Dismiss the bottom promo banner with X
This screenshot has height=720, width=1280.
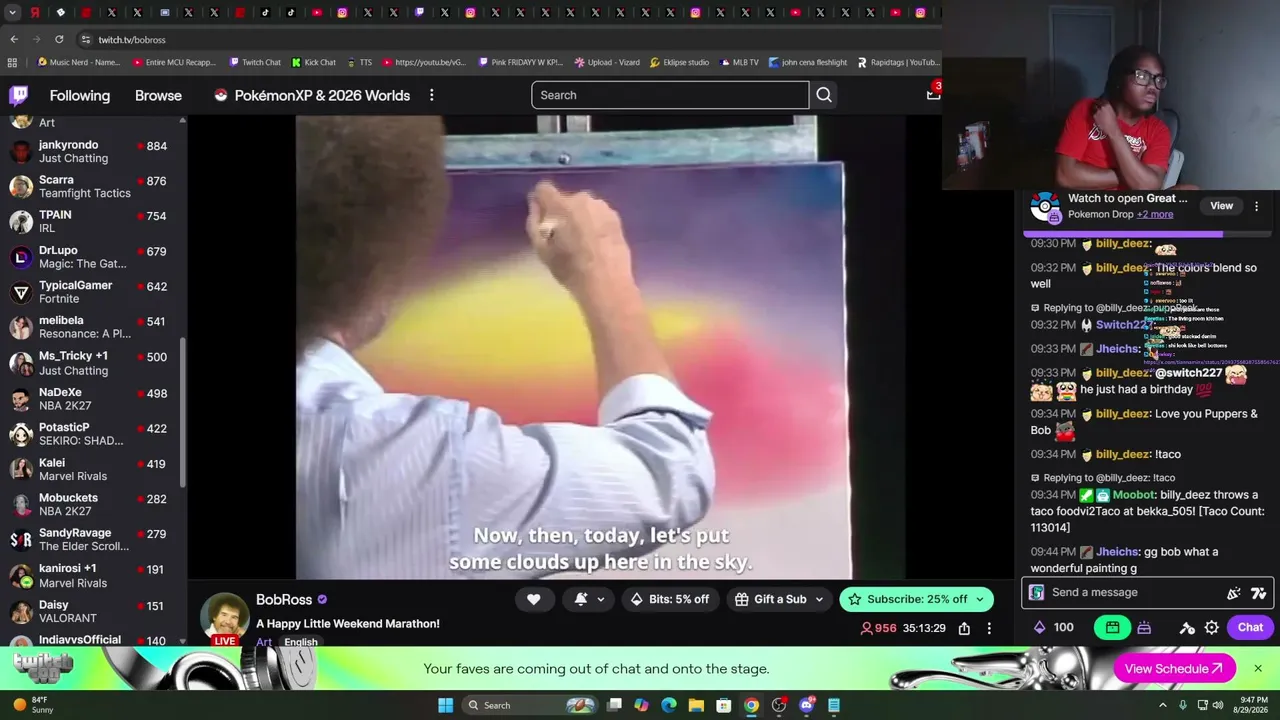tap(1258, 669)
